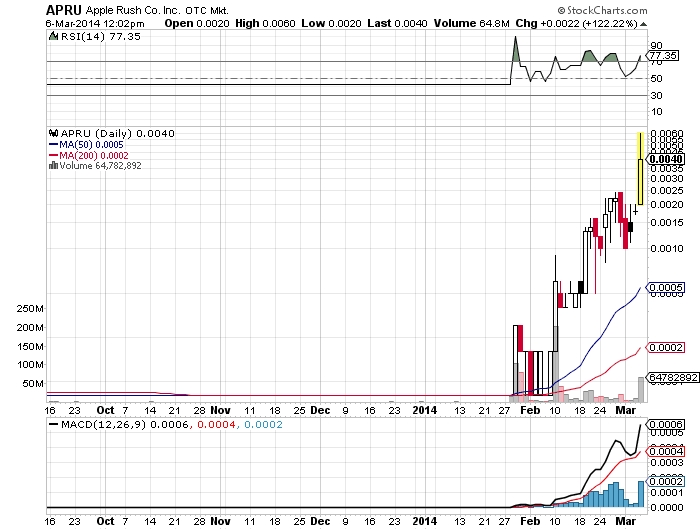Click the Volume 64,782,892 legend text

100,166
